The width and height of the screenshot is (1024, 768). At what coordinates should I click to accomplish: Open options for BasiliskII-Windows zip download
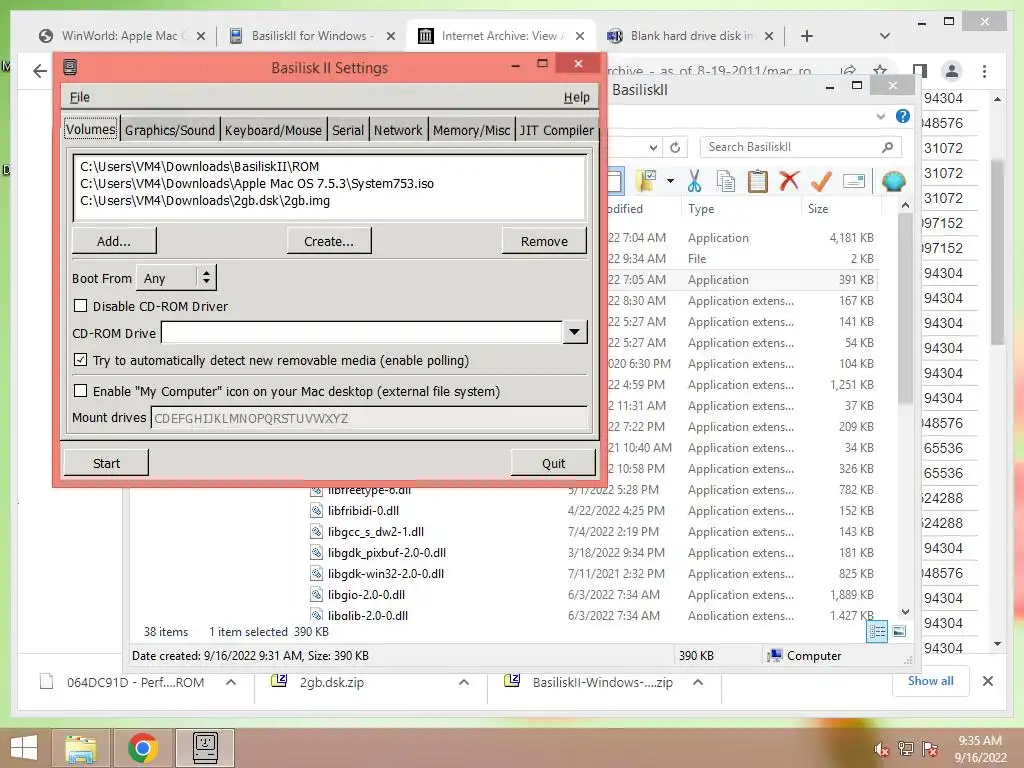click(697, 682)
